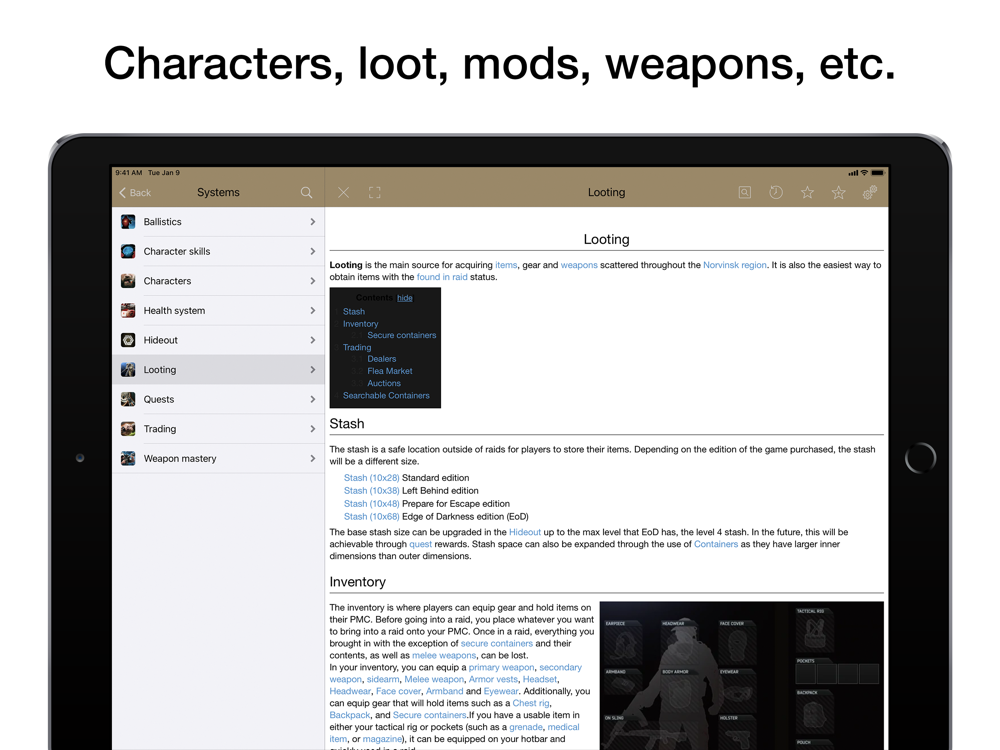
Task: Expand Weapon mastery with its chevron
Action: (x=312, y=459)
